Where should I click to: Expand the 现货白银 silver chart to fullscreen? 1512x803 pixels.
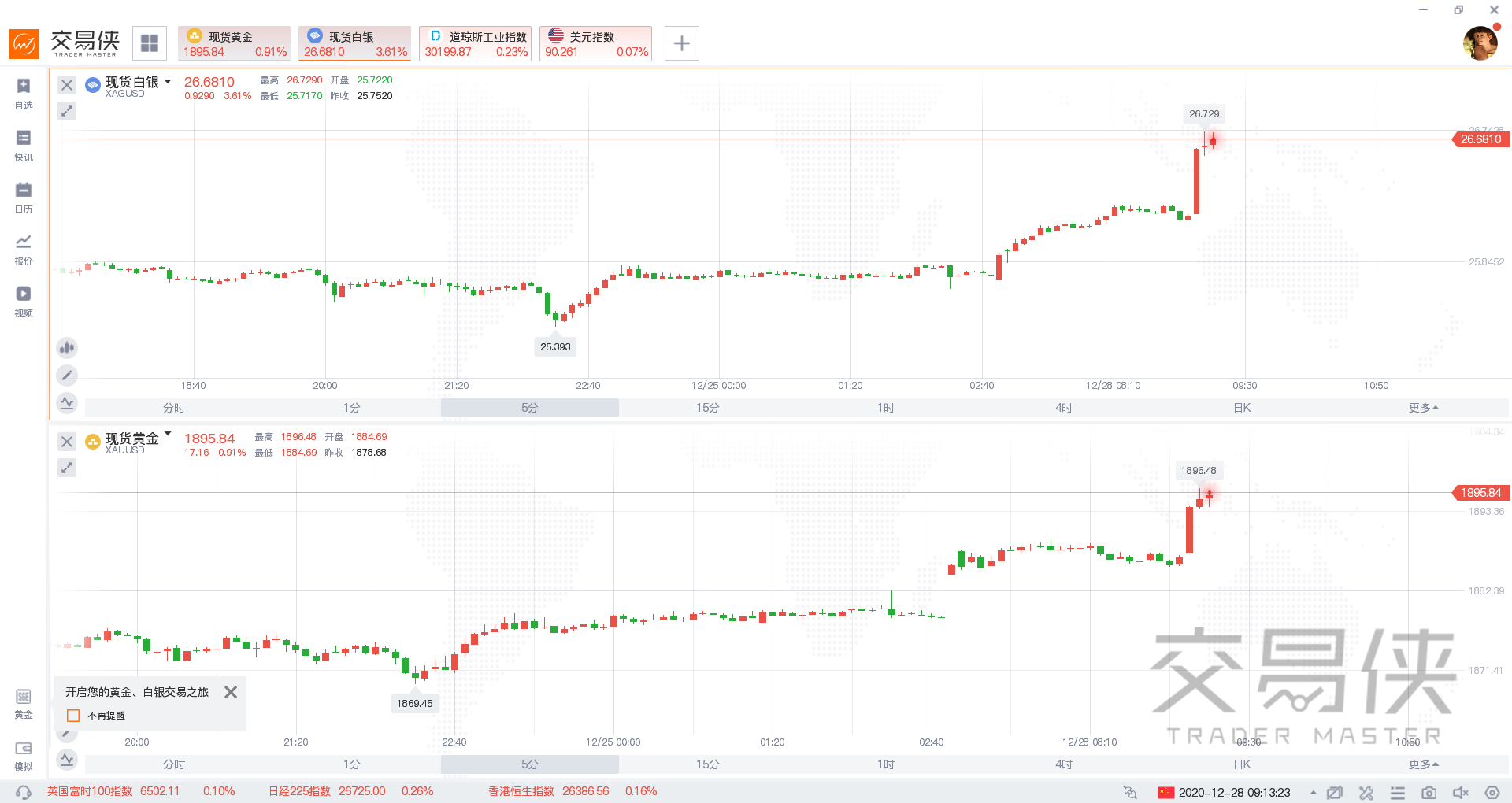[x=67, y=111]
